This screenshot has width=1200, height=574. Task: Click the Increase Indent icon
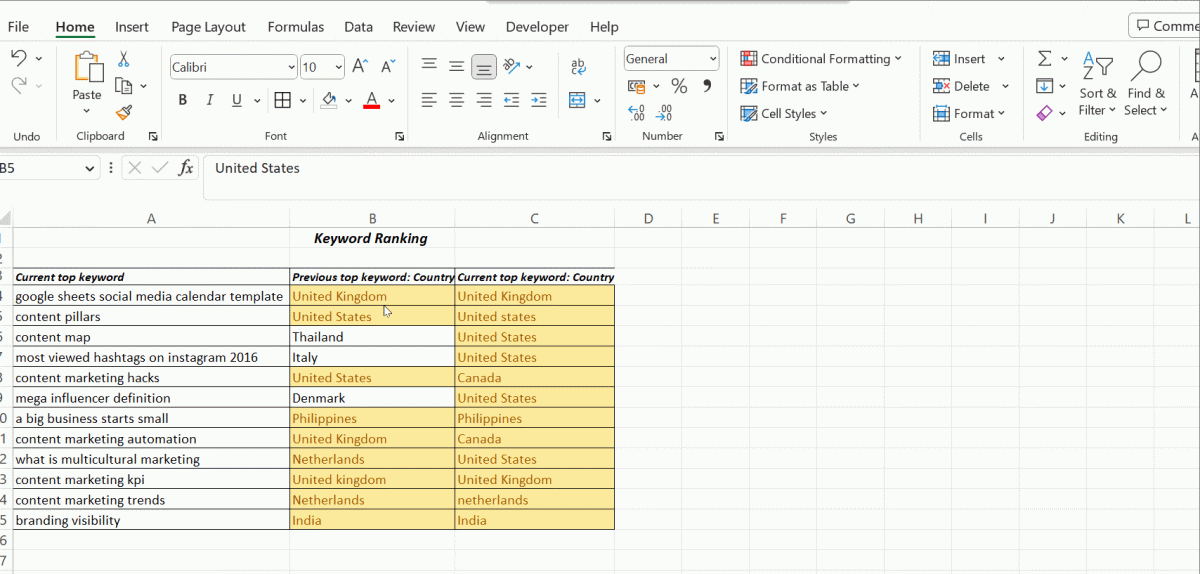tap(539, 100)
